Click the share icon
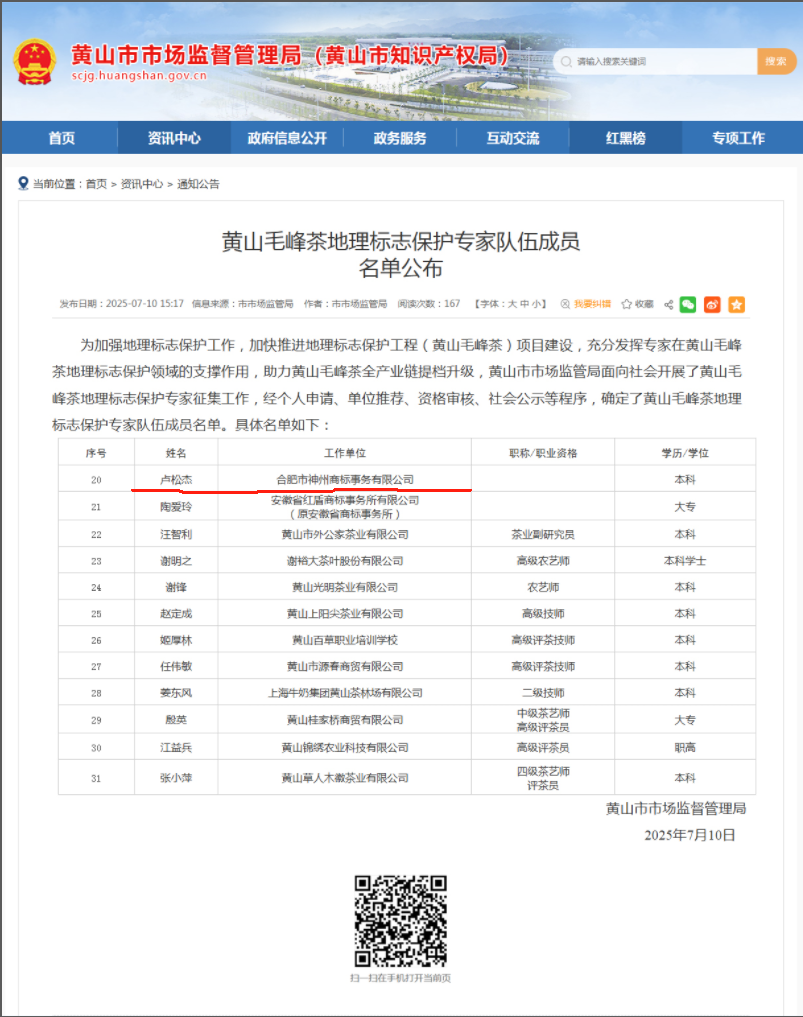The height and width of the screenshot is (1017, 803). click(668, 304)
